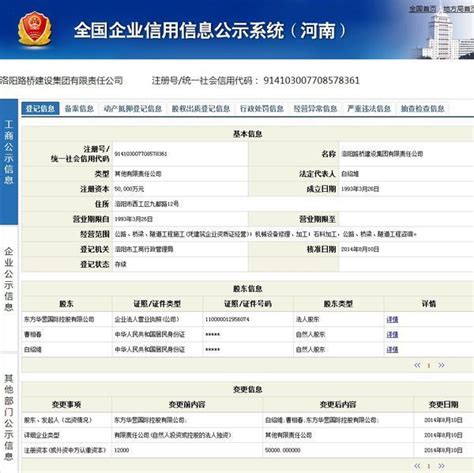The height and width of the screenshot is (473, 474).
Task: Open the 全国首页 link in header
Action: (x=422, y=9)
